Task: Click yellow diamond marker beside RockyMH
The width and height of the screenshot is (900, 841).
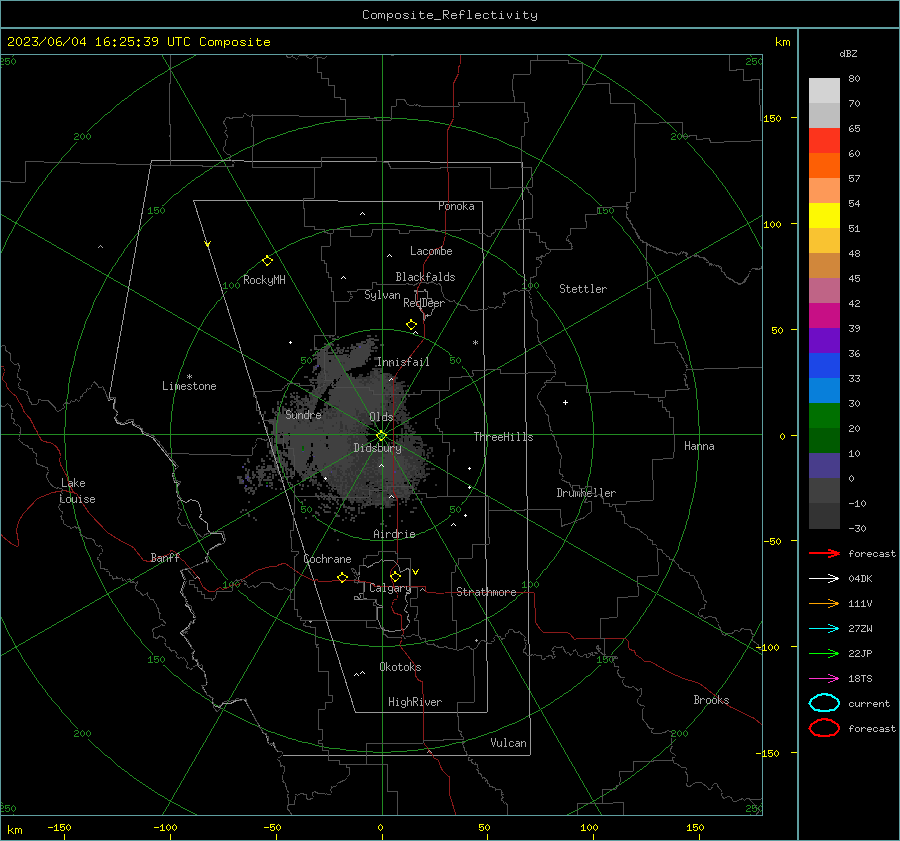Action: (x=267, y=261)
